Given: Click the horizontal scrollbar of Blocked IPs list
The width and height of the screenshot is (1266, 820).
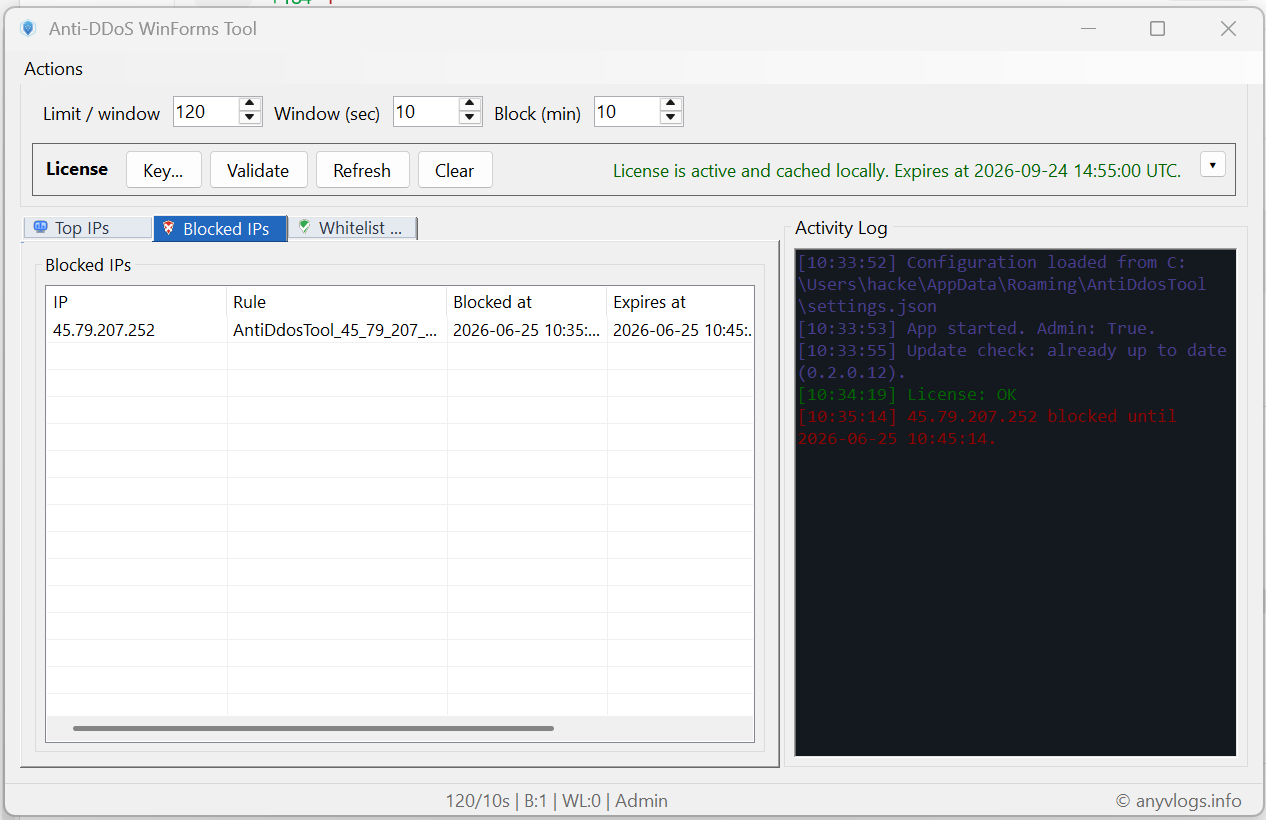Looking at the screenshot, I should pyautogui.click(x=313, y=729).
